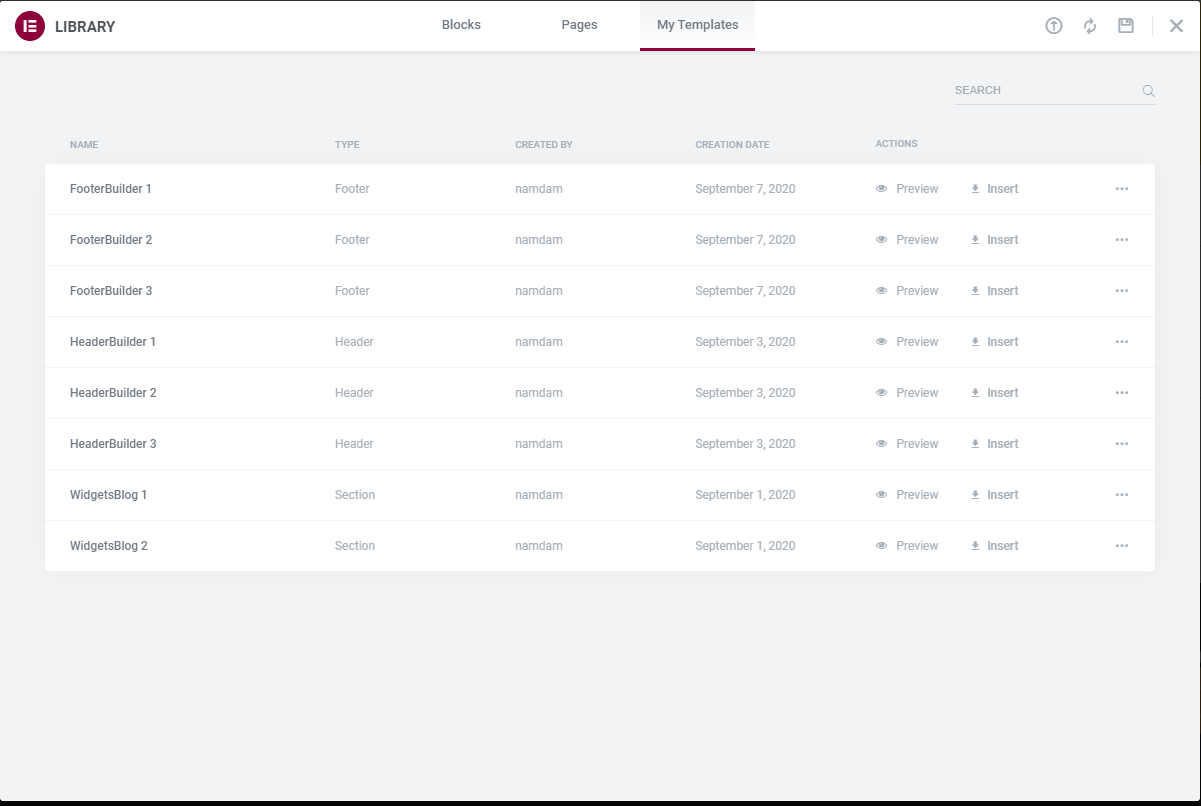Expand the three-dot menu for WidgetsBlog 1

[1122, 495]
